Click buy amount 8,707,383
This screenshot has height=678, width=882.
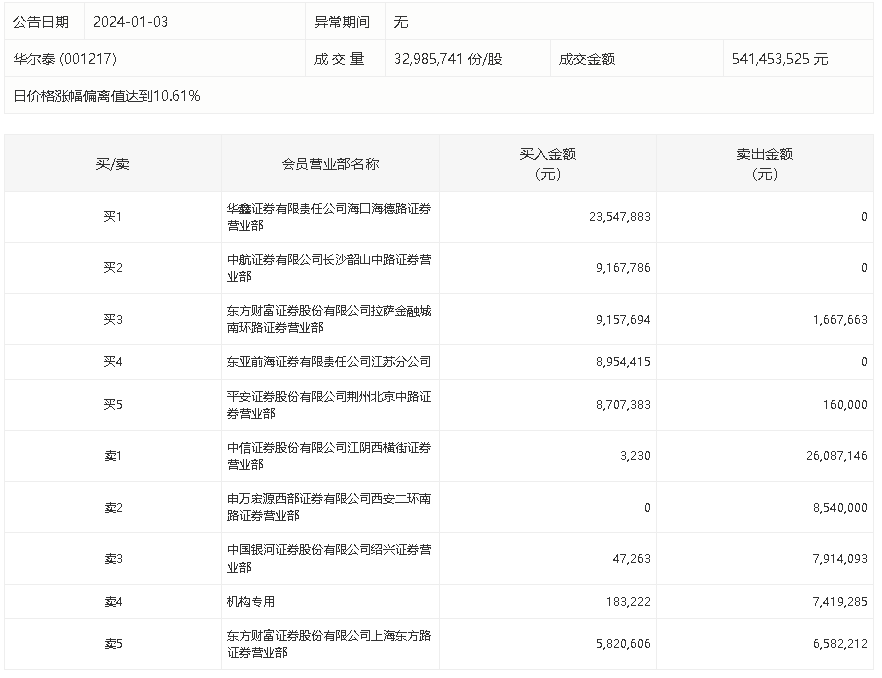pyautogui.click(x=623, y=405)
